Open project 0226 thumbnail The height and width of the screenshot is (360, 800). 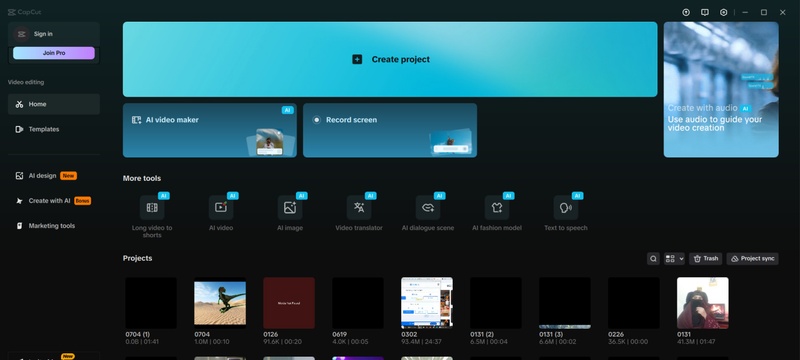click(x=634, y=303)
